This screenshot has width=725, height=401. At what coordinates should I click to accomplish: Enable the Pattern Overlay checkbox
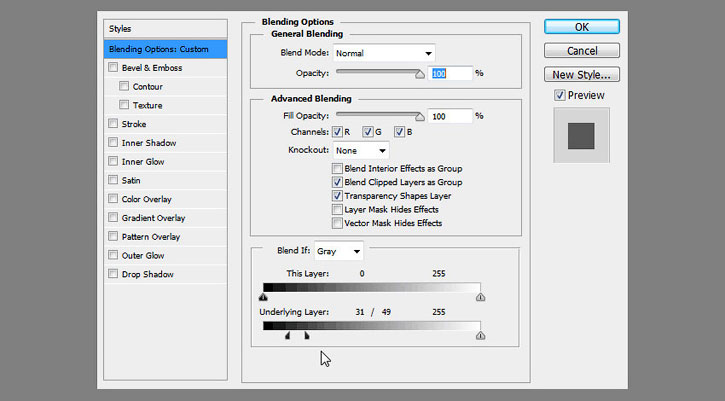[x=113, y=236]
